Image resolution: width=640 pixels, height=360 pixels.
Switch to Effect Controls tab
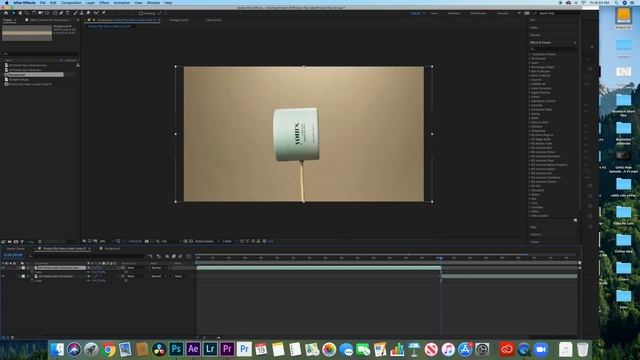click(x=49, y=20)
